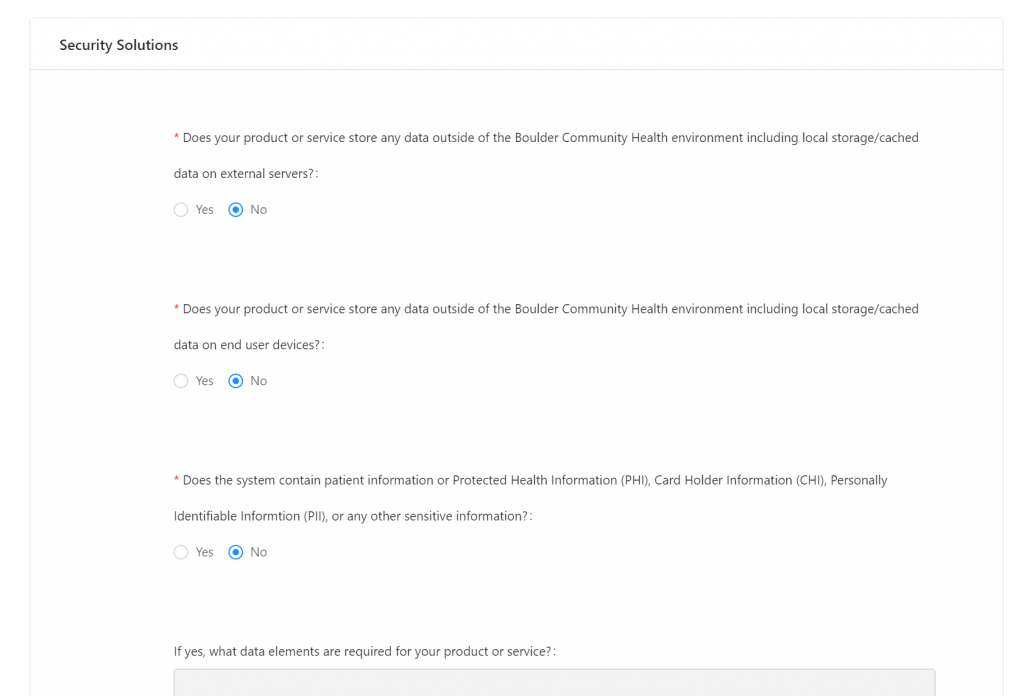This screenshot has width=1024, height=696.
Task: Click the currently selected No radio for question one
Action: tap(236, 210)
